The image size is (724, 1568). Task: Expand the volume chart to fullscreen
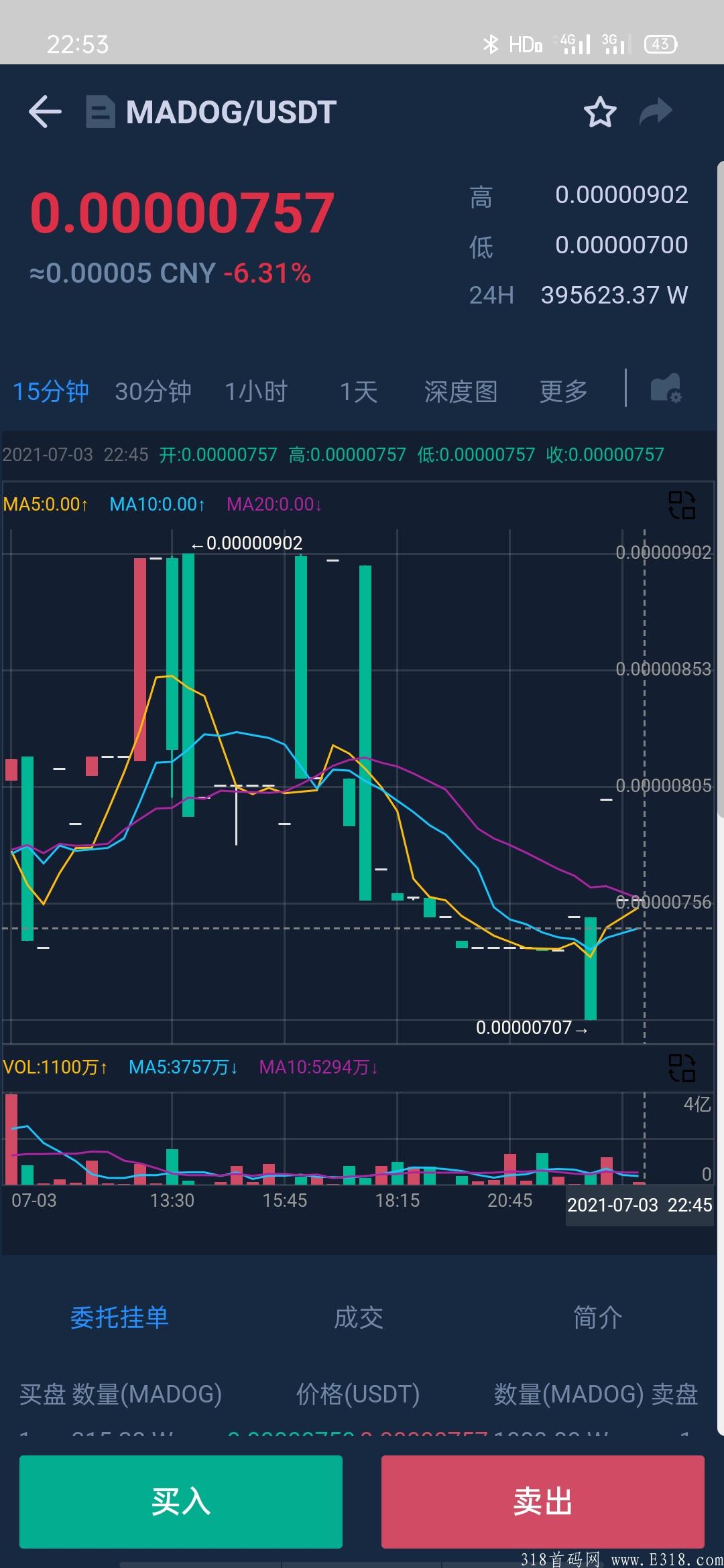pyautogui.click(x=682, y=1068)
